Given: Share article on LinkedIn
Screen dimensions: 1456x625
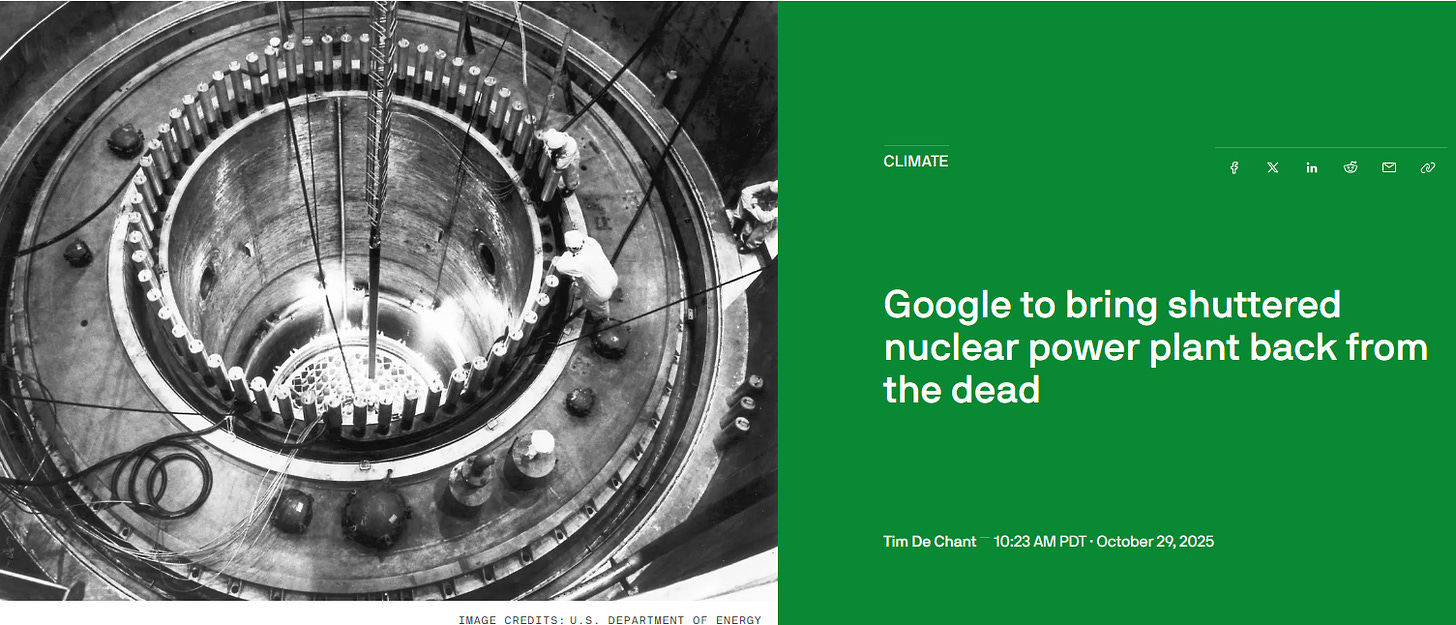Looking at the screenshot, I should (1311, 168).
